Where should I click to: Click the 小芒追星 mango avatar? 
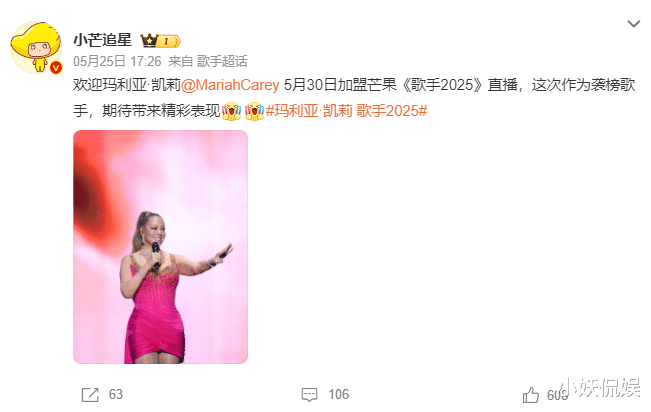click(36, 47)
